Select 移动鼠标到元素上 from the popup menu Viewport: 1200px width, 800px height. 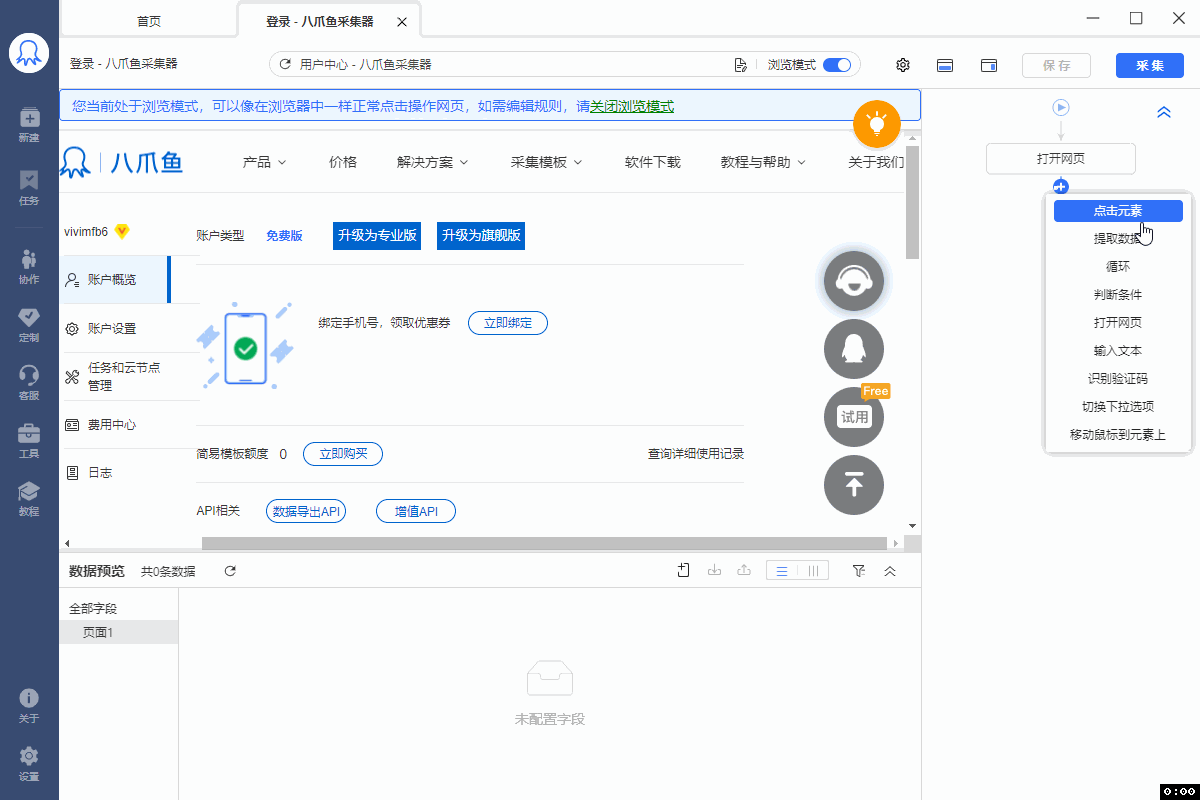[x=1118, y=435]
